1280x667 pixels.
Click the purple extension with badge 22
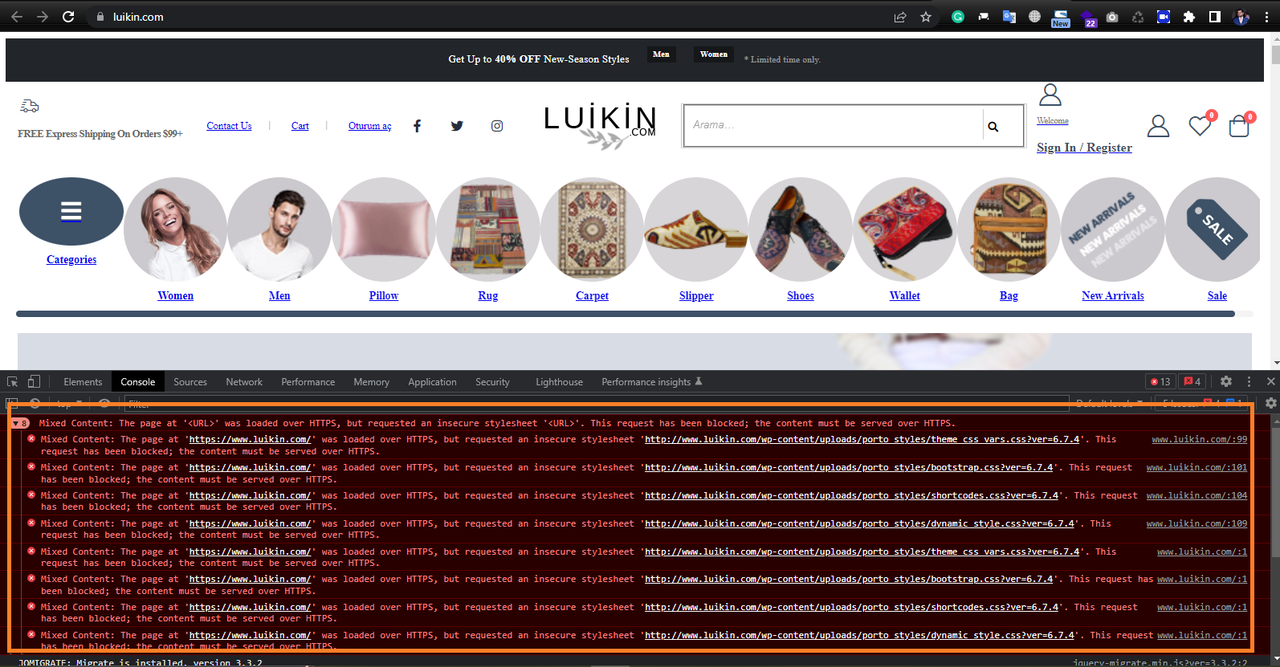1087,18
